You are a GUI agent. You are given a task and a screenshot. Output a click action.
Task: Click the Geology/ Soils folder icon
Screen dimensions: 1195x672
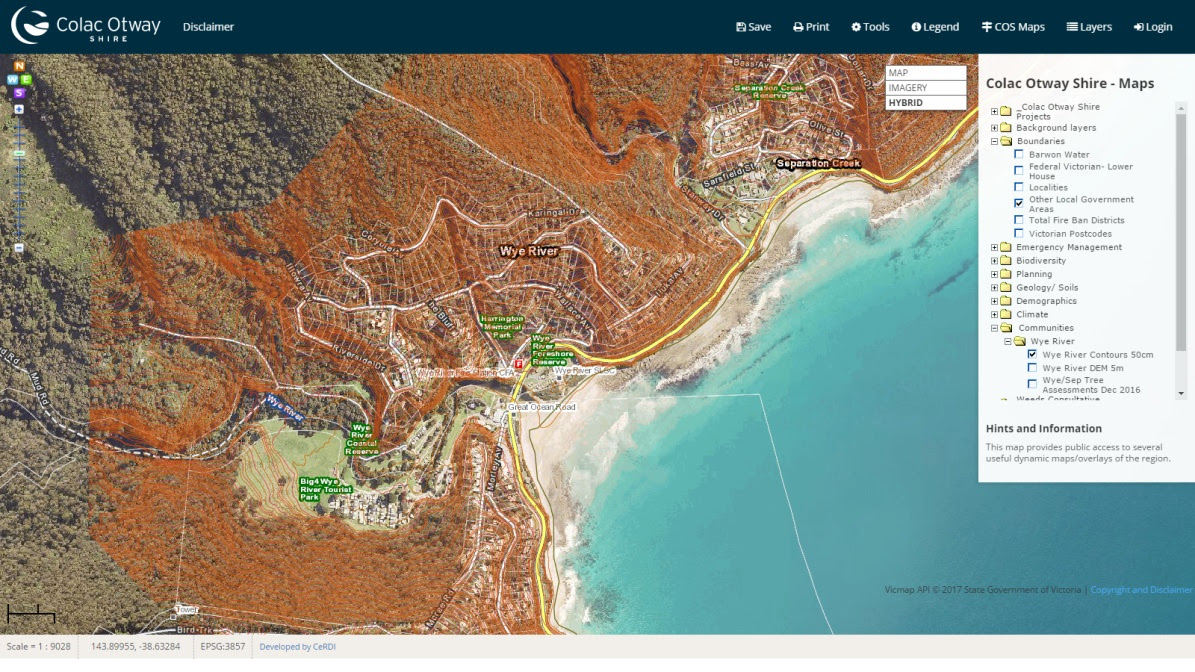pos(1006,288)
